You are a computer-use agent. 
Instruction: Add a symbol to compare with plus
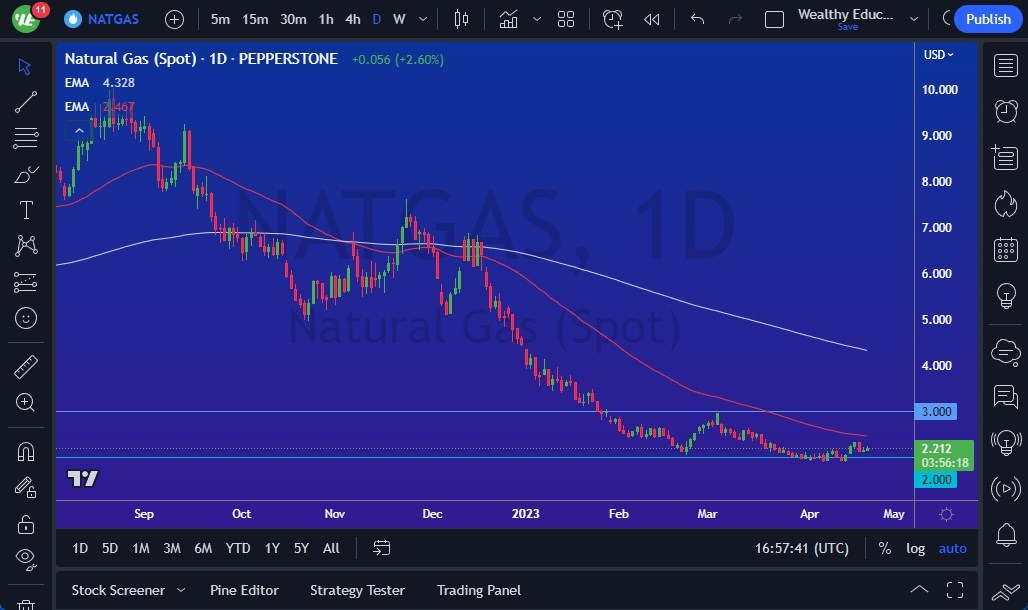[x=174, y=20]
